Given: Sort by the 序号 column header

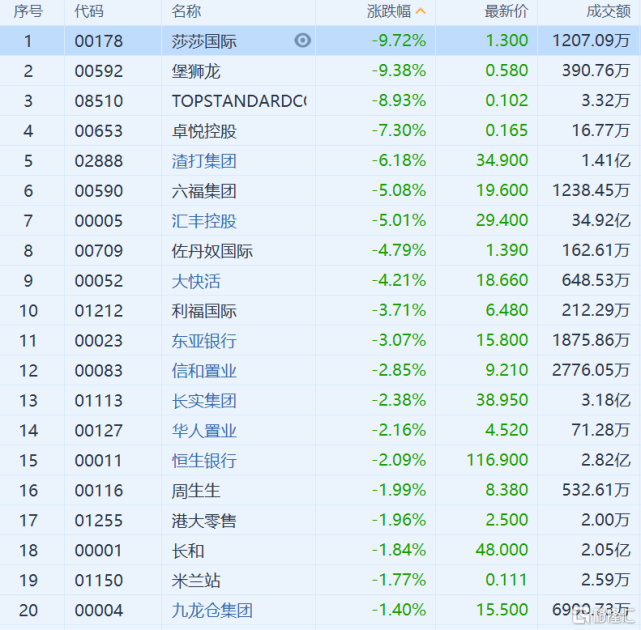Looking at the screenshot, I should click(28, 11).
